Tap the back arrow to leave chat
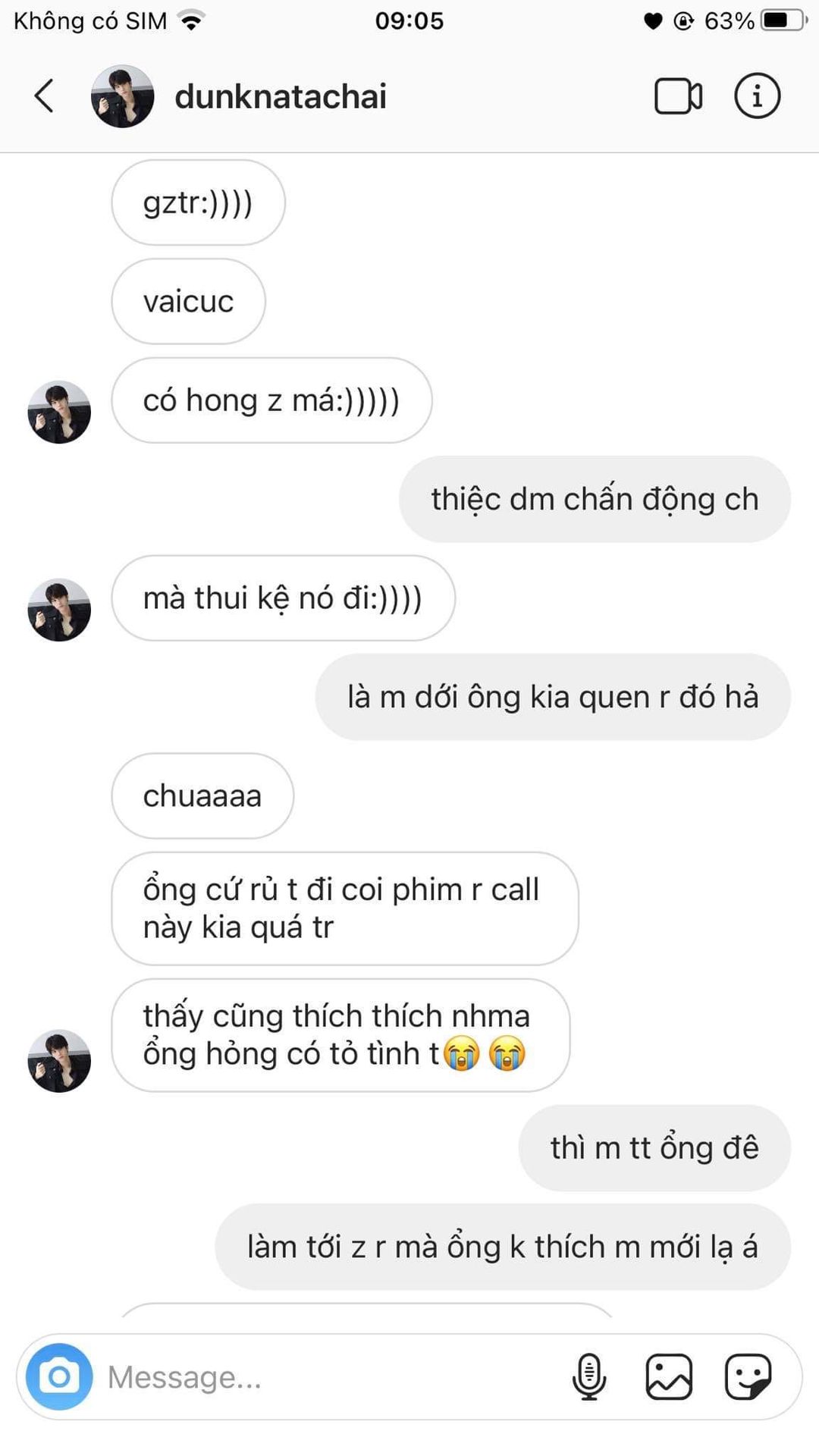The height and width of the screenshot is (1456, 819). point(44,96)
